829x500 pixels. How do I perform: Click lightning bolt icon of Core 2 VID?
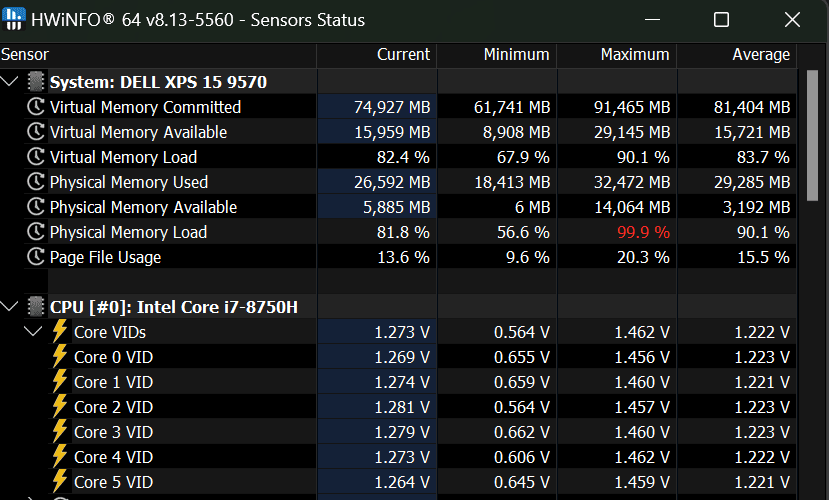click(x=60, y=406)
